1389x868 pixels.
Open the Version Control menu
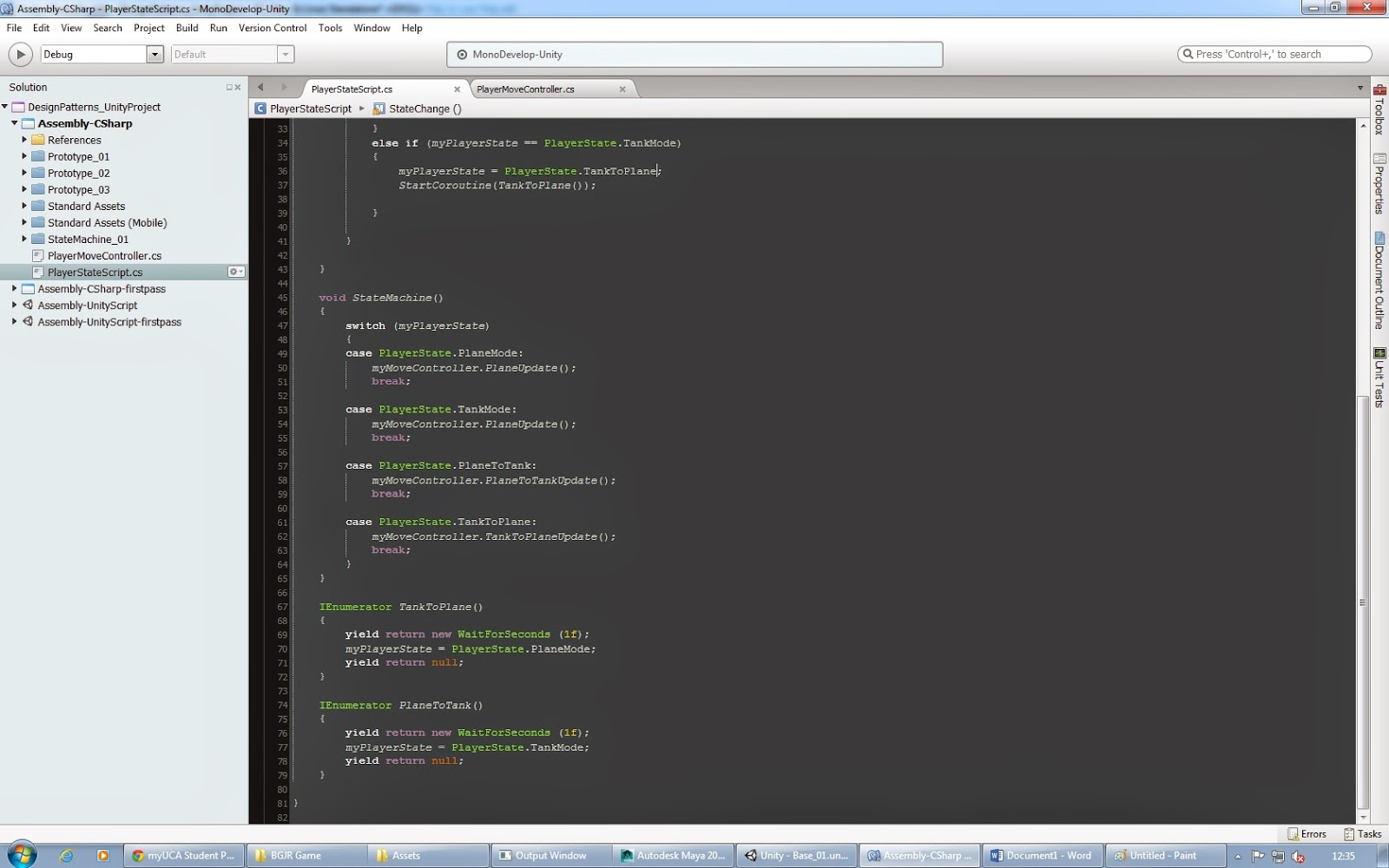(x=273, y=28)
